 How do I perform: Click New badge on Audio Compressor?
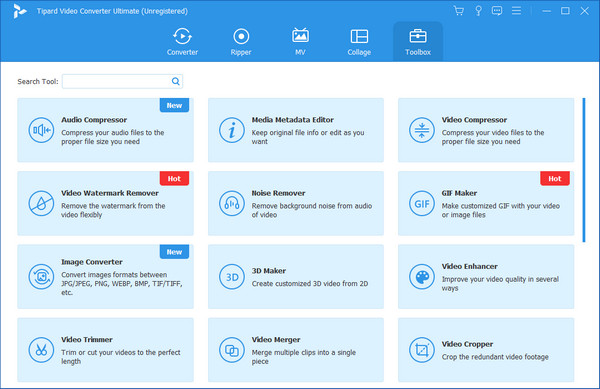(x=174, y=105)
